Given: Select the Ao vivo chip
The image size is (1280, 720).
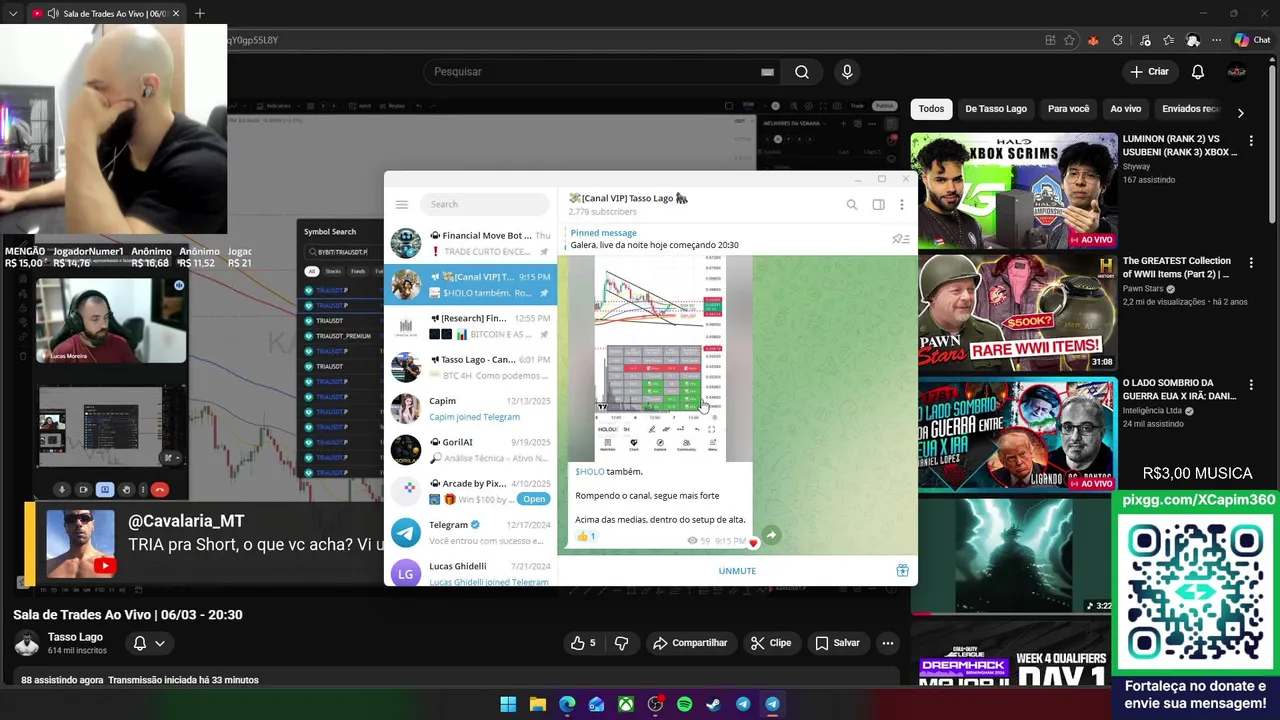Looking at the screenshot, I should tap(1125, 109).
